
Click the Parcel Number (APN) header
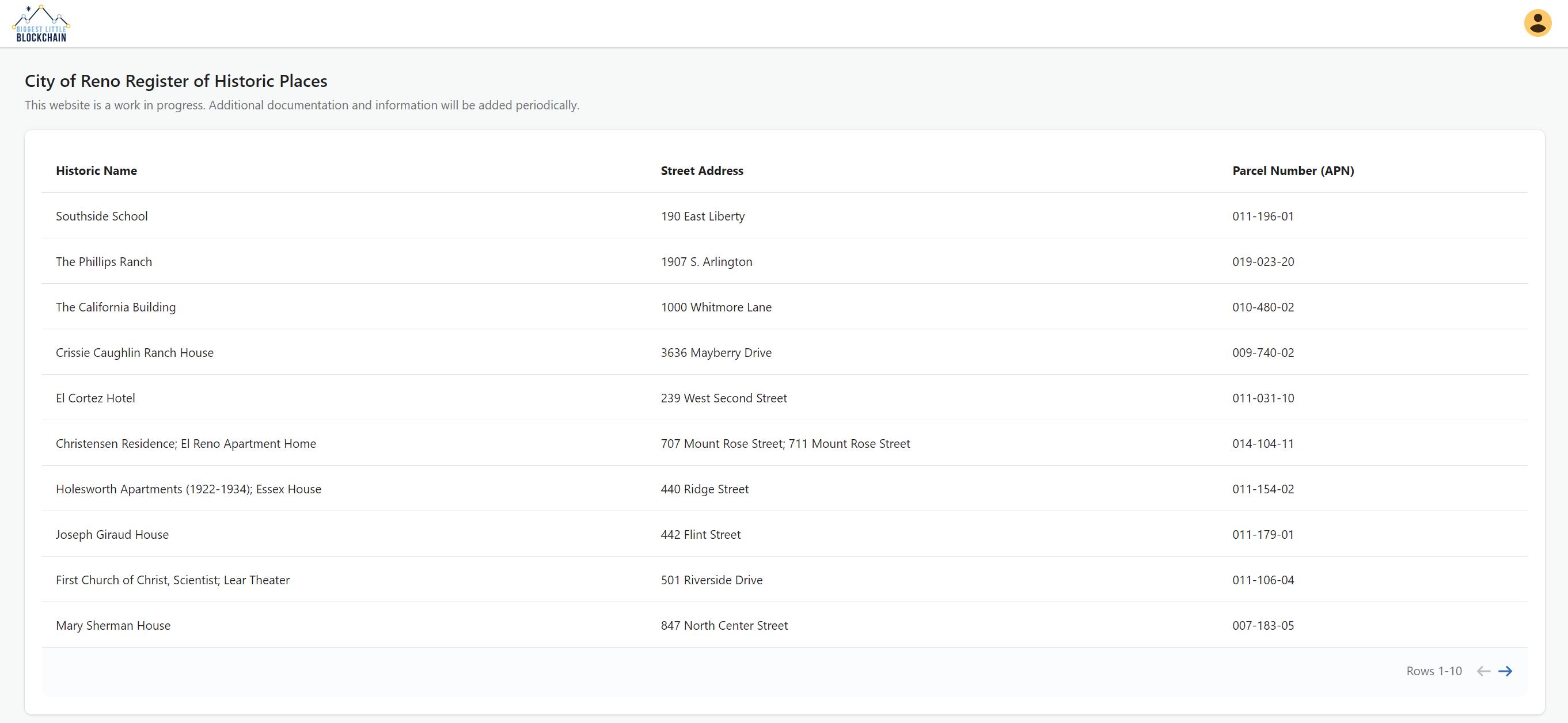(x=1293, y=171)
